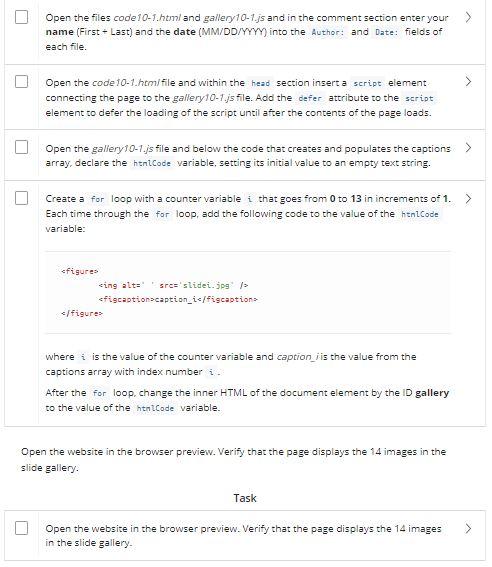
Task: Expand the Author and Date step chevron
Action: (x=468, y=17)
